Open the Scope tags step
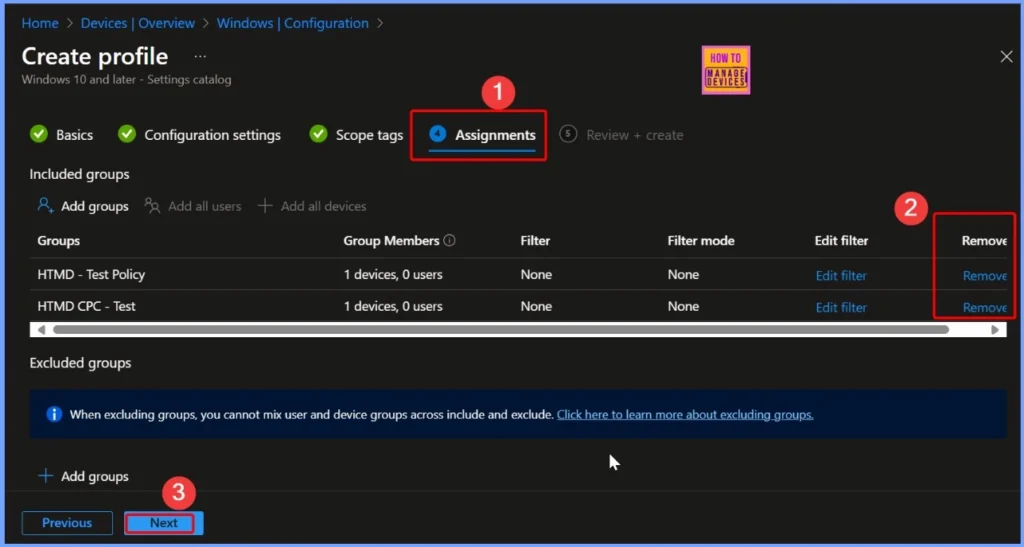Image resolution: width=1024 pixels, height=547 pixels. pyautogui.click(x=369, y=135)
